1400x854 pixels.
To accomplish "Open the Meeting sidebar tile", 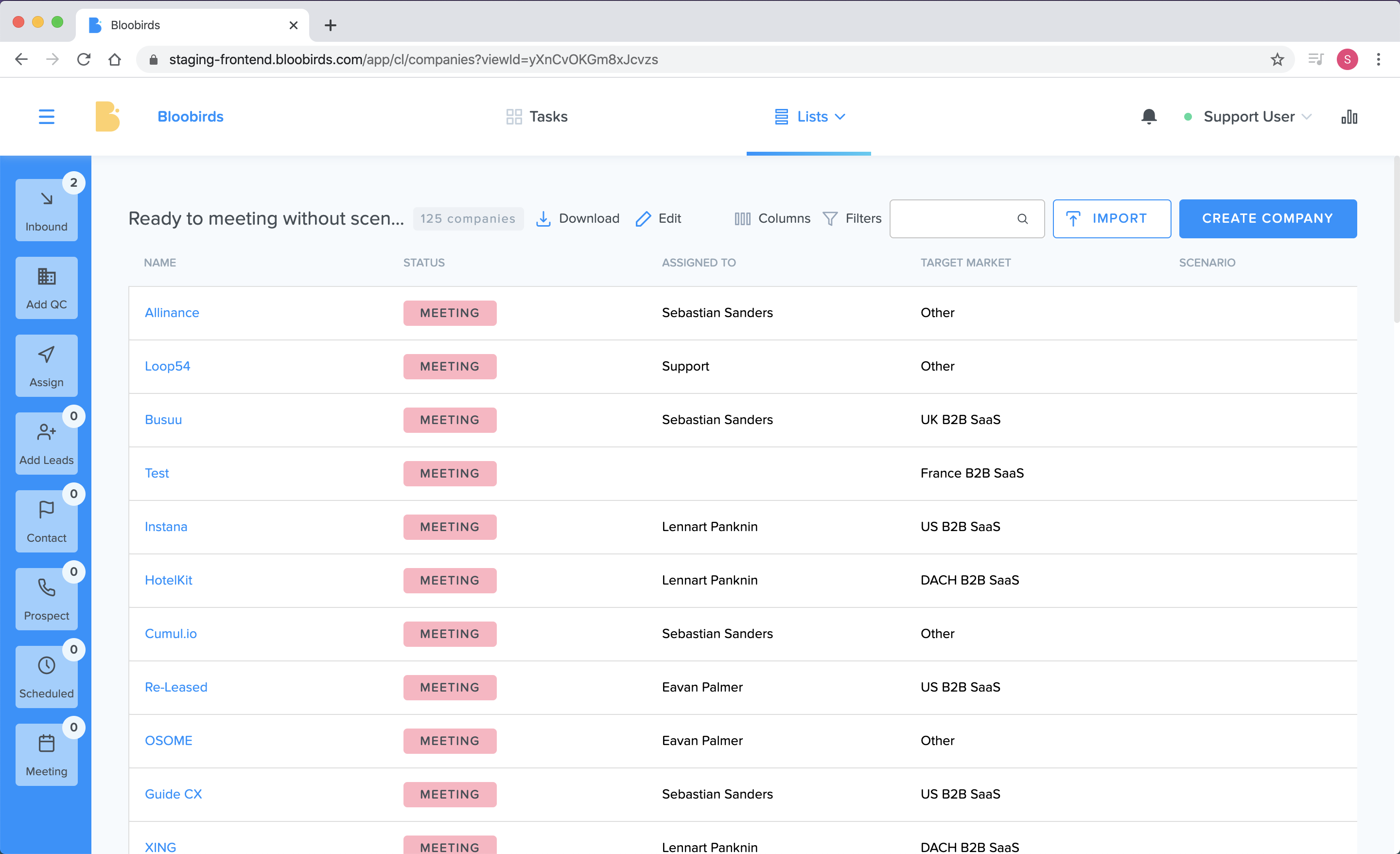I will [47, 755].
